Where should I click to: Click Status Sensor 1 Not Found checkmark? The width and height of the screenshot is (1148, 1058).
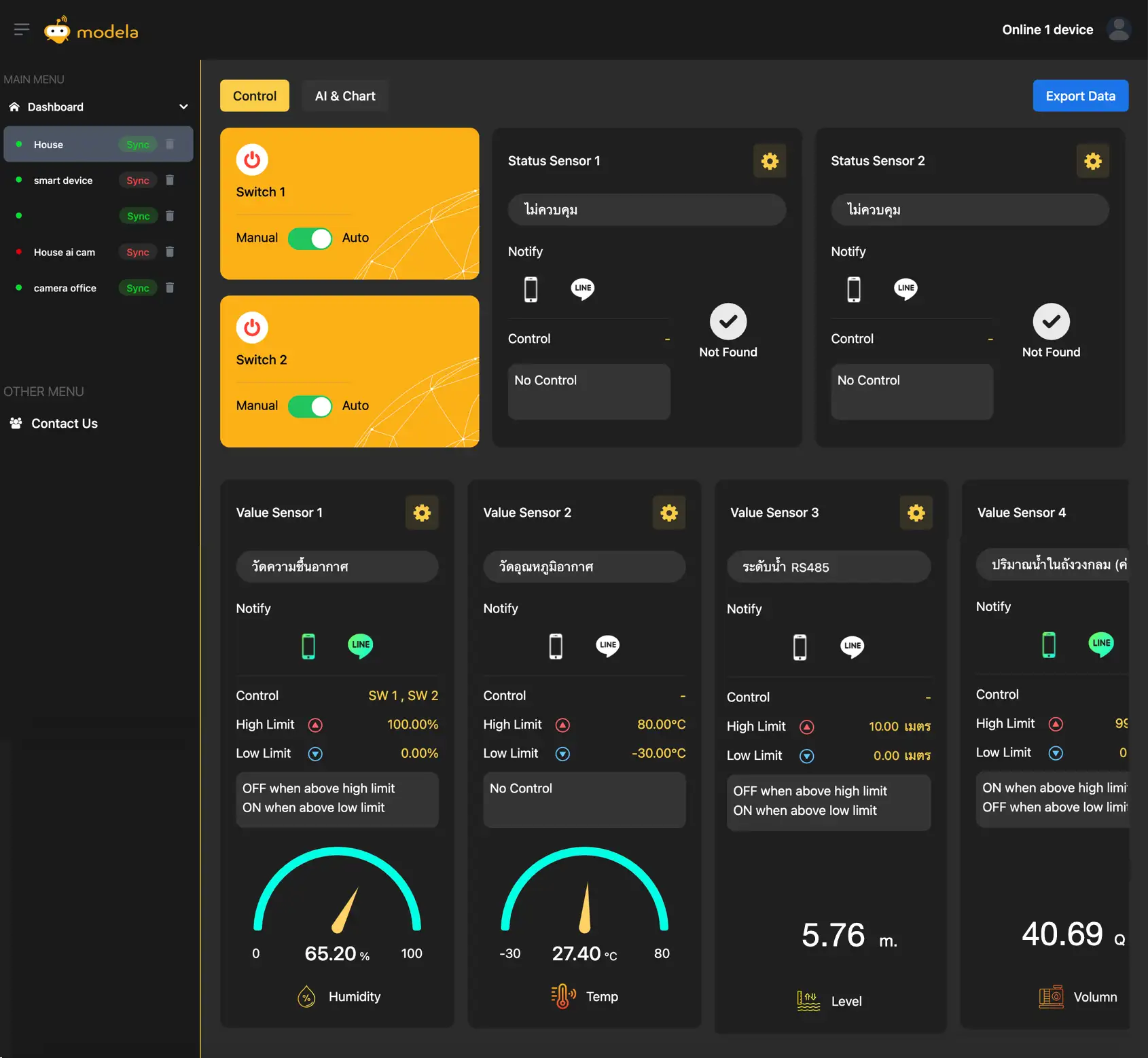(728, 322)
